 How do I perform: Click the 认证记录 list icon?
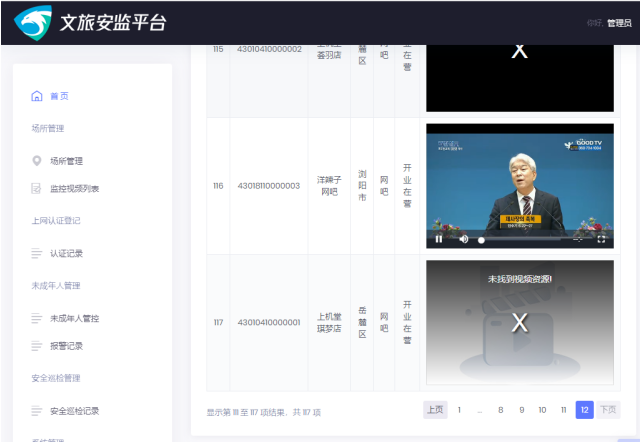(36, 253)
